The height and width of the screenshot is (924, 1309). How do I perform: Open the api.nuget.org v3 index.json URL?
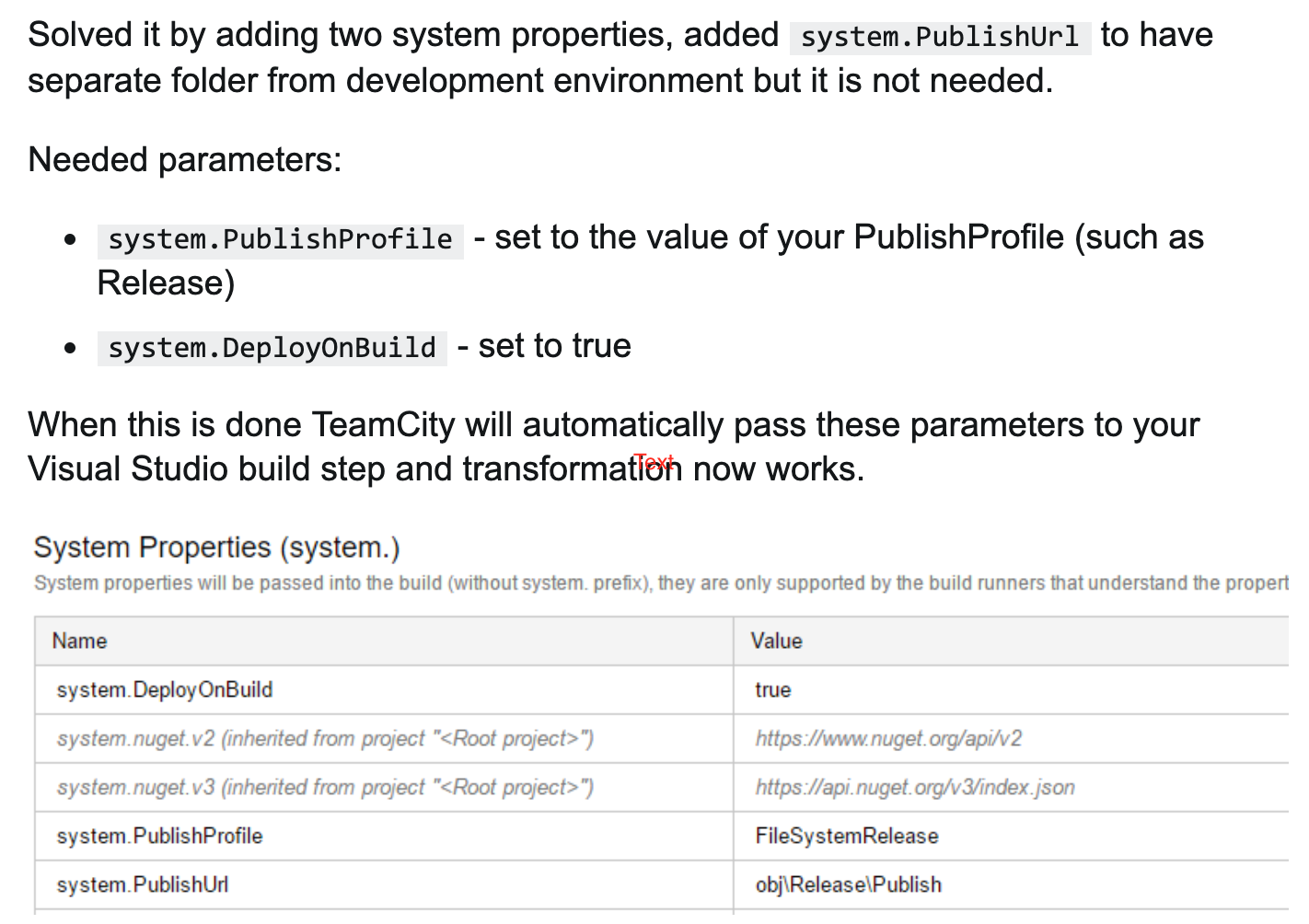[x=914, y=788]
